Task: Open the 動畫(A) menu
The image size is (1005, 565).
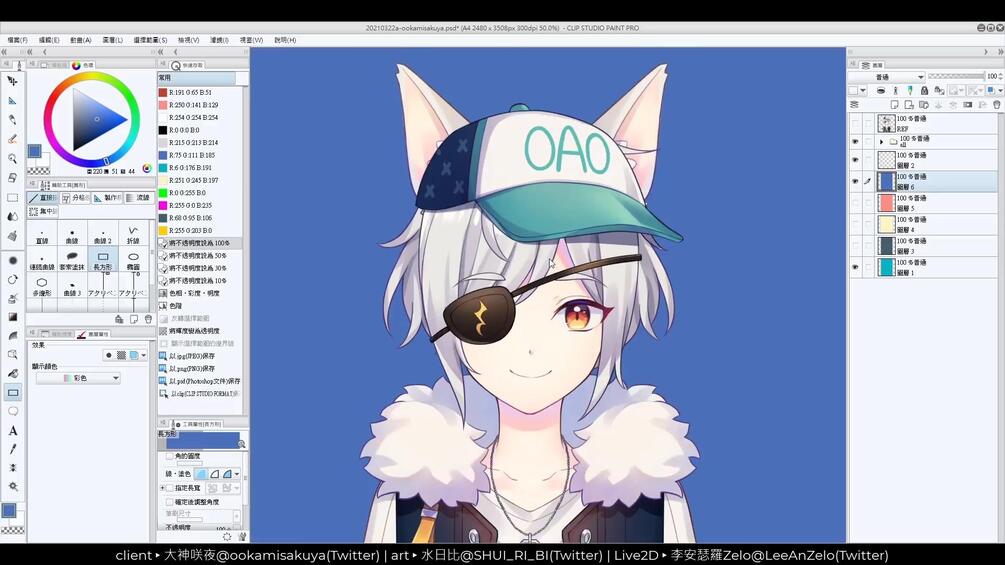Action: (81, 40)
